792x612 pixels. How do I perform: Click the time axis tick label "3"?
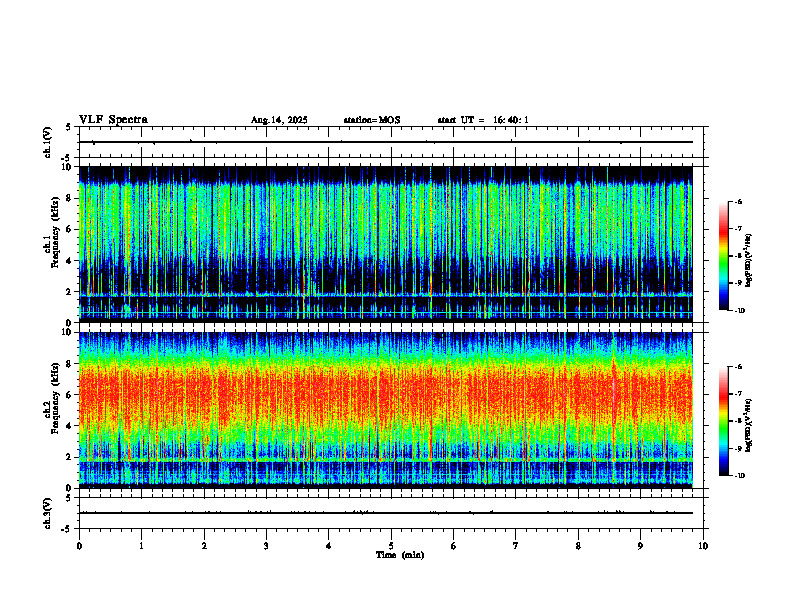(266, 546)
